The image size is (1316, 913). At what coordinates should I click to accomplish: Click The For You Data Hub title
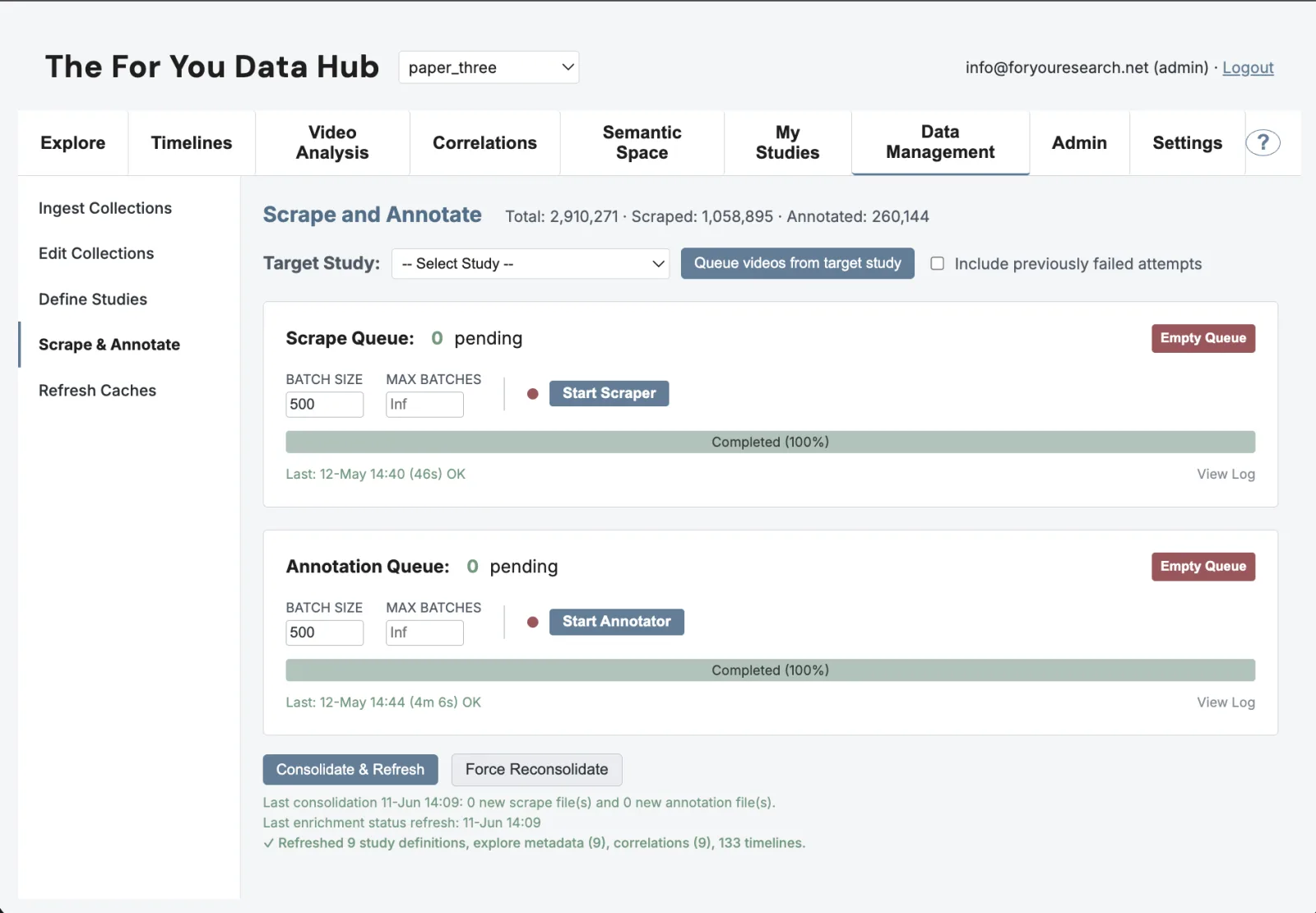pyautogui.click(x=212, y=67)
